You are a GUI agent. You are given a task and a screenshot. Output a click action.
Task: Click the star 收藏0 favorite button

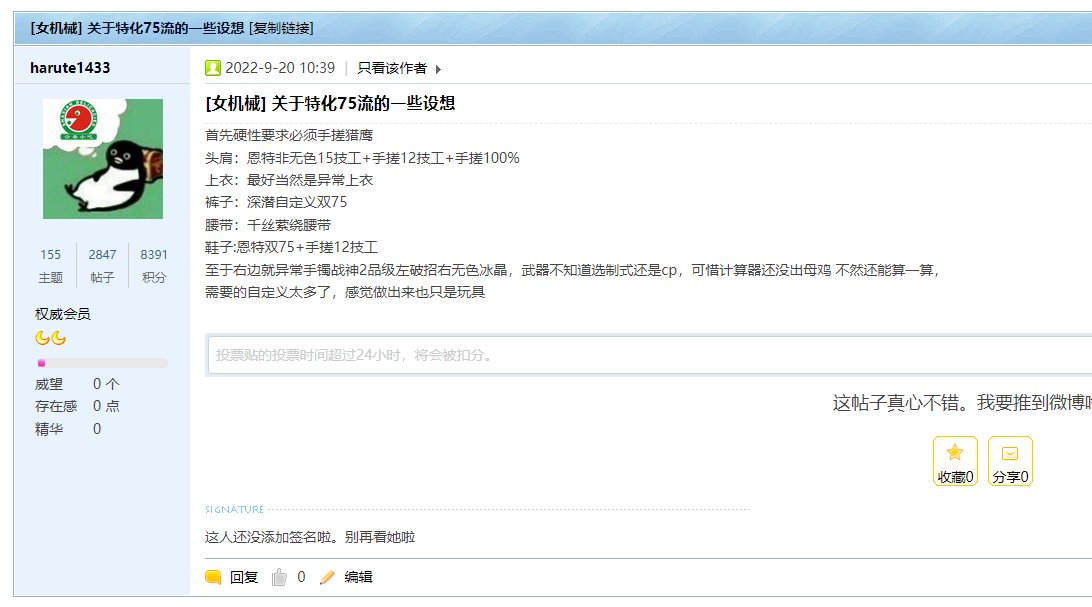[955, 461]
